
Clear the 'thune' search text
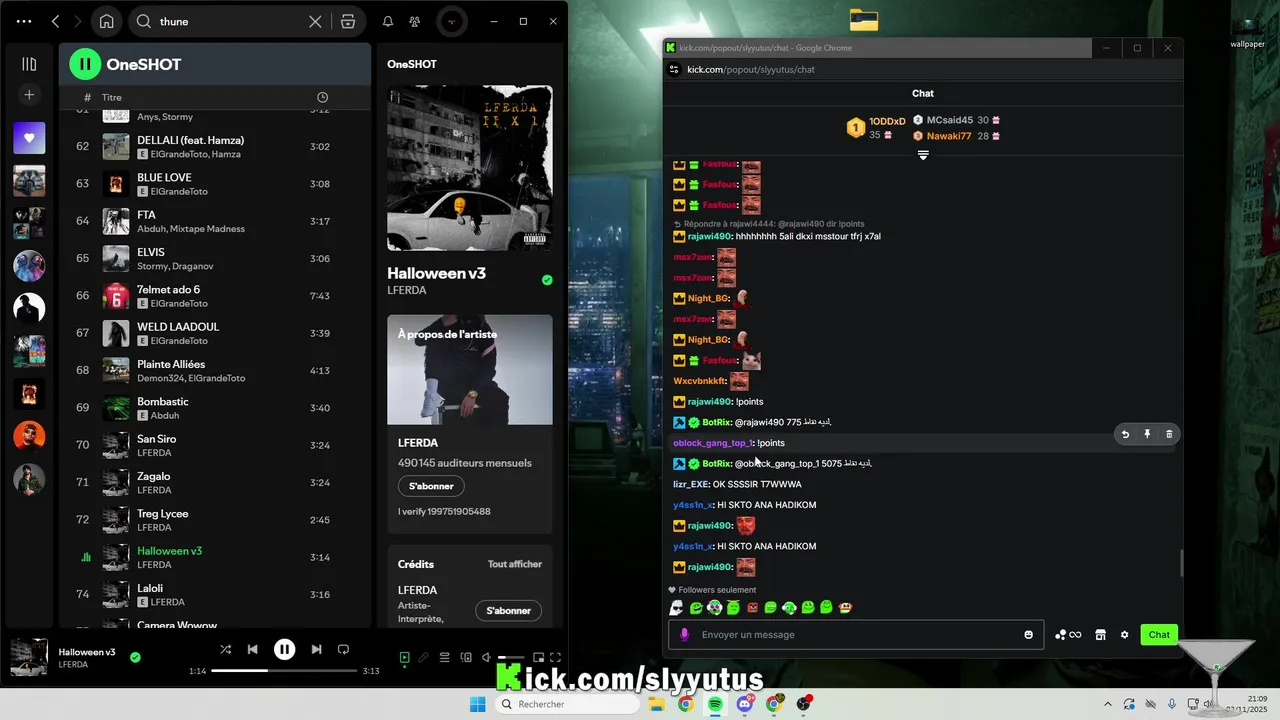[x=315, y=21]
